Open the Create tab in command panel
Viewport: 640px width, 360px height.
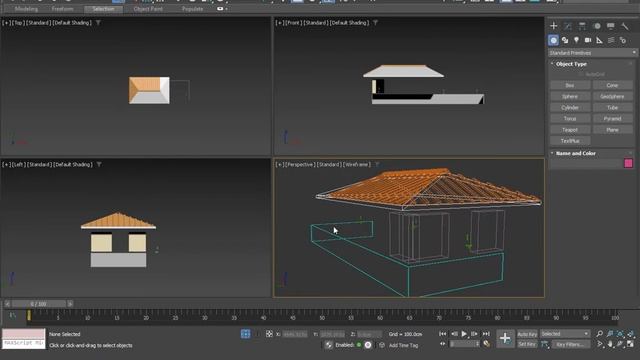pos(553,26)
